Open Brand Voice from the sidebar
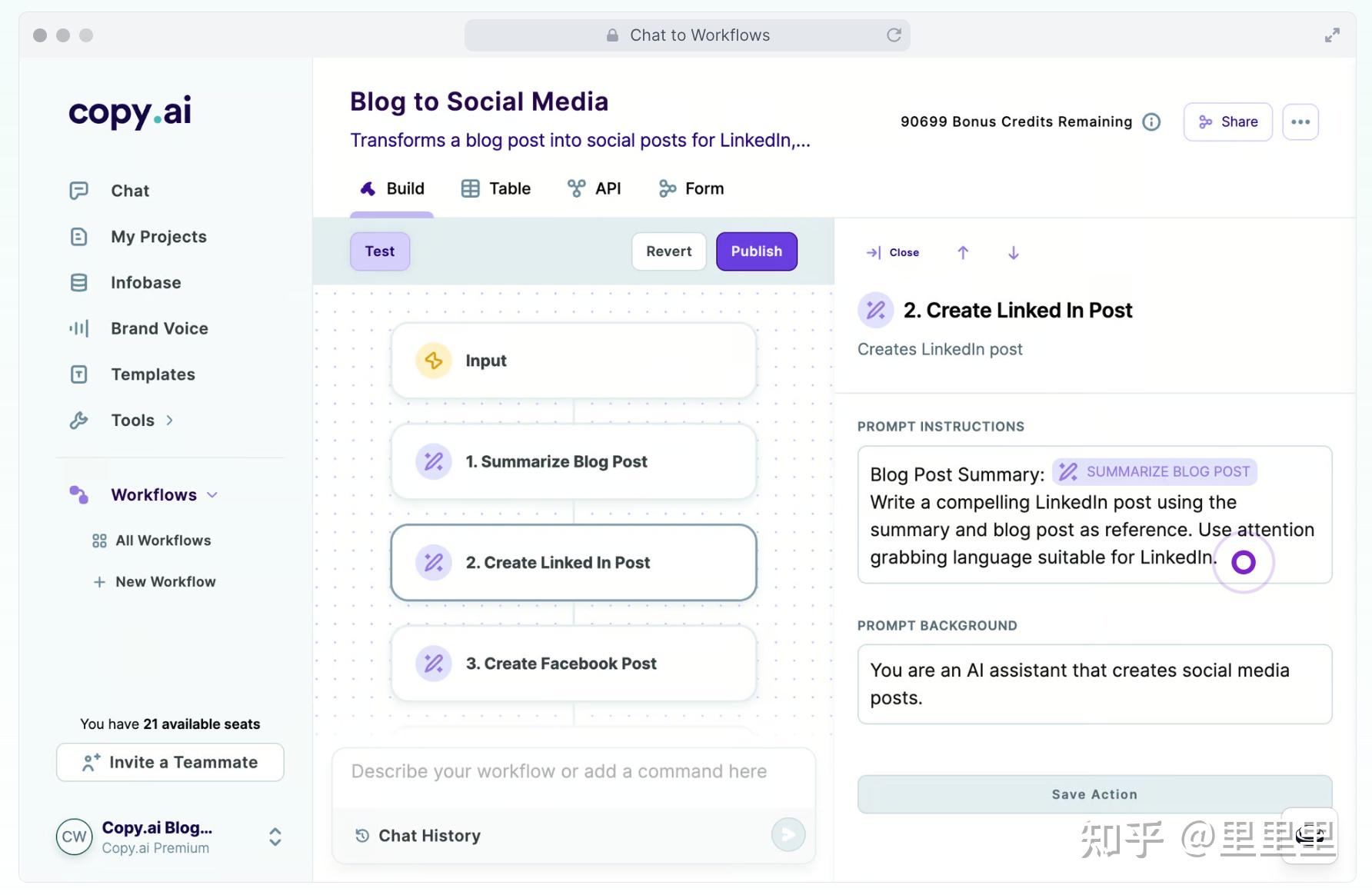 coord(159,328)
